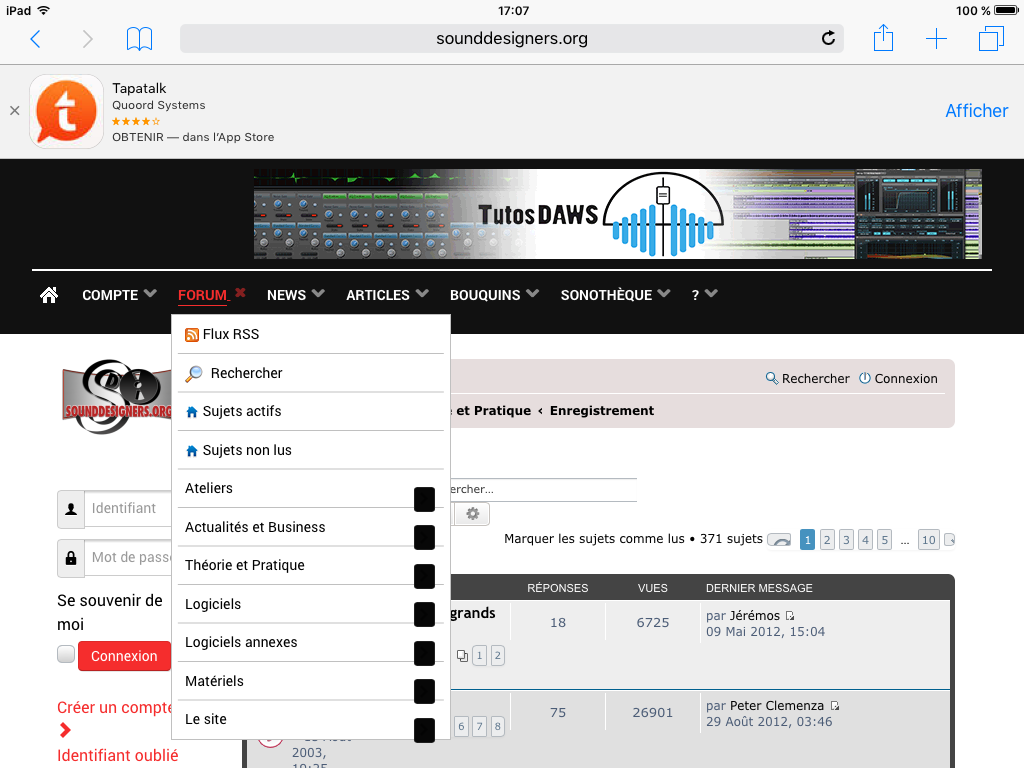This screenshot has height=768, width=1024.
Task: Tap the home icon in navigation bar
Action: tap(48, 295)
